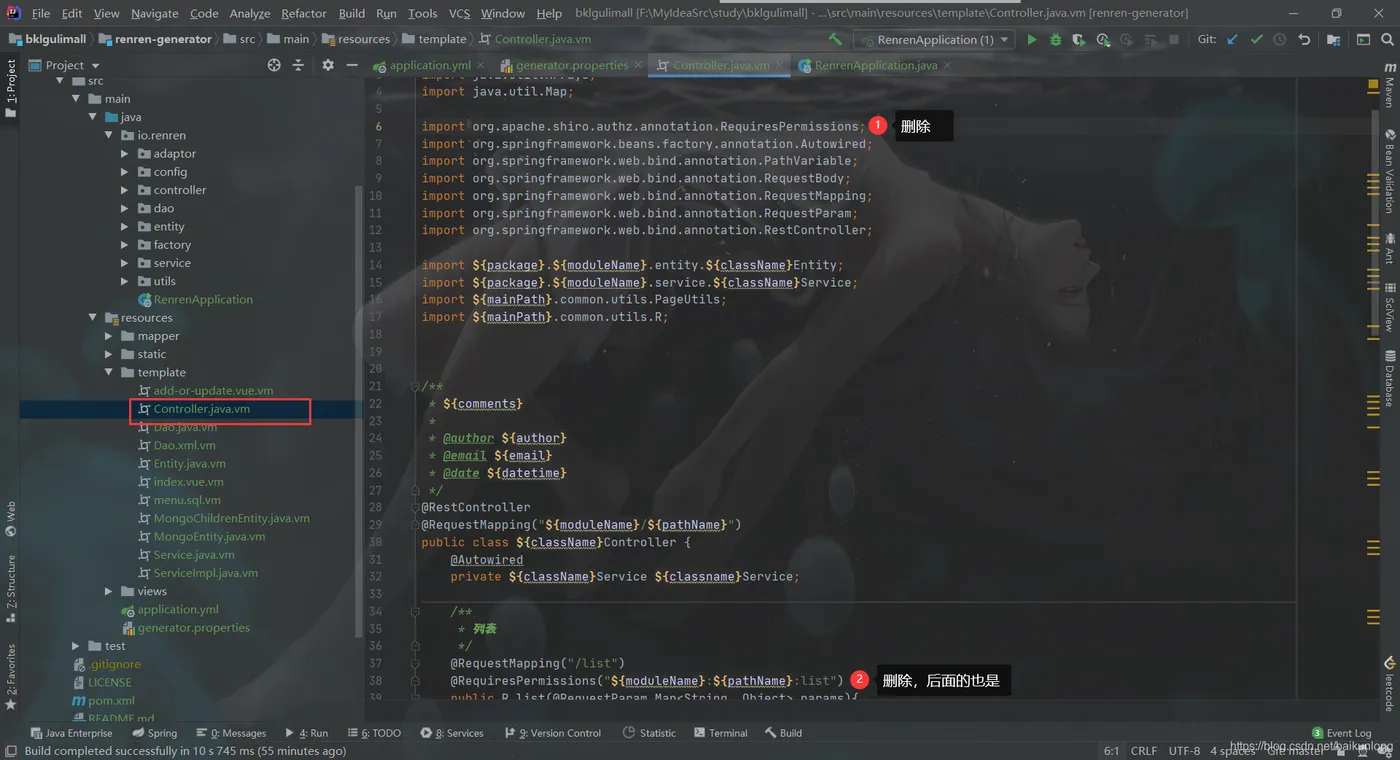Click the renren-generator breadcrumb
This screenshot has width=1400, height=760.
156,39
